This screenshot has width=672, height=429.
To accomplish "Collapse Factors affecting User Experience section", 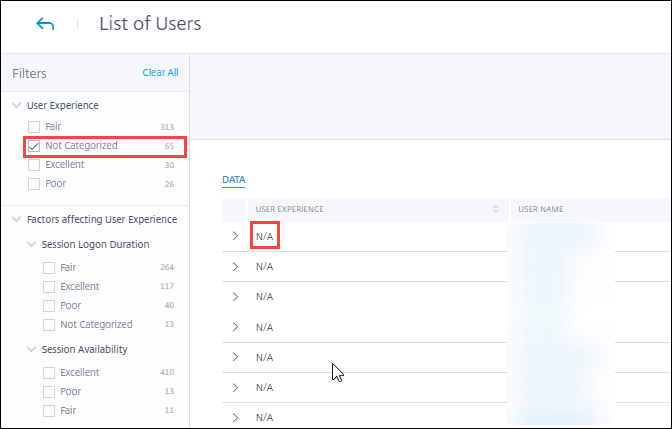I will tap(17, 219).
